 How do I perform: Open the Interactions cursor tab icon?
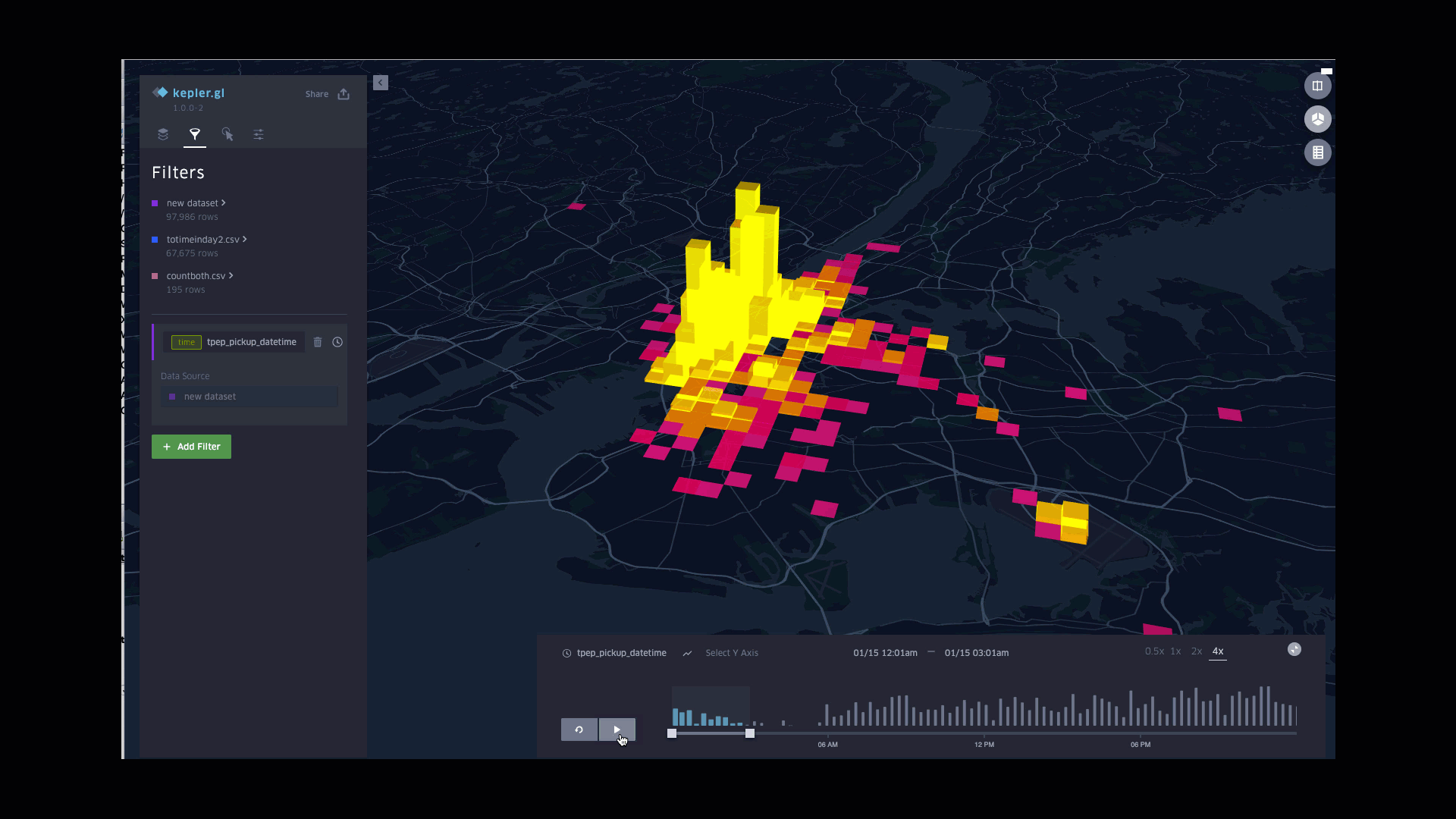(x=227, y=134)
